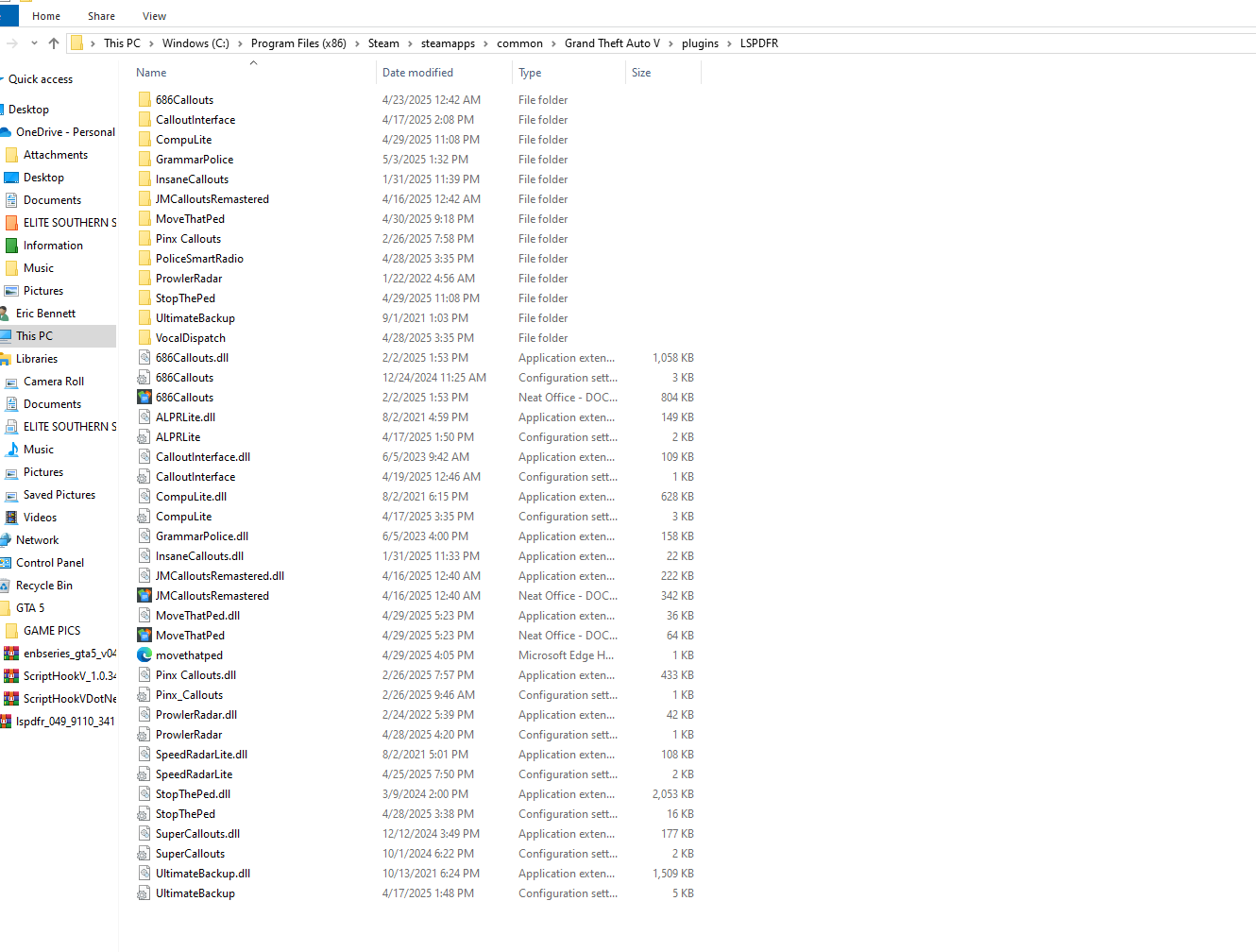Select Recycle Bin in the navigation pane
The image size is (1256, 952).
click(44, 586)
